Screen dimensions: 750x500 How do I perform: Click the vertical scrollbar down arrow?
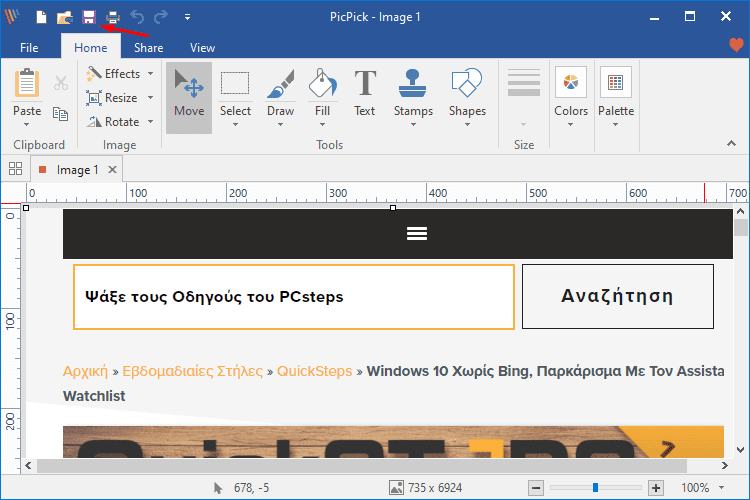point(740,450)
